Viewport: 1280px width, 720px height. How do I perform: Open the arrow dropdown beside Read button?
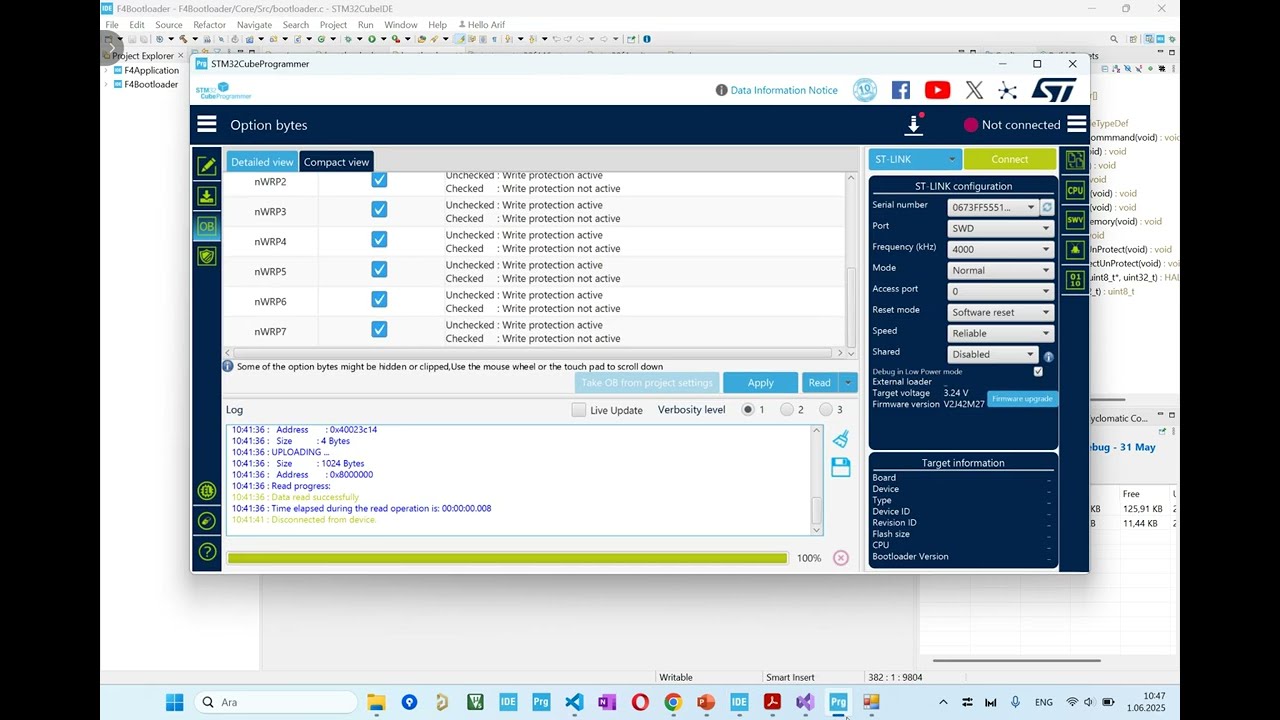pyautogui.click(x=848, y=382)
